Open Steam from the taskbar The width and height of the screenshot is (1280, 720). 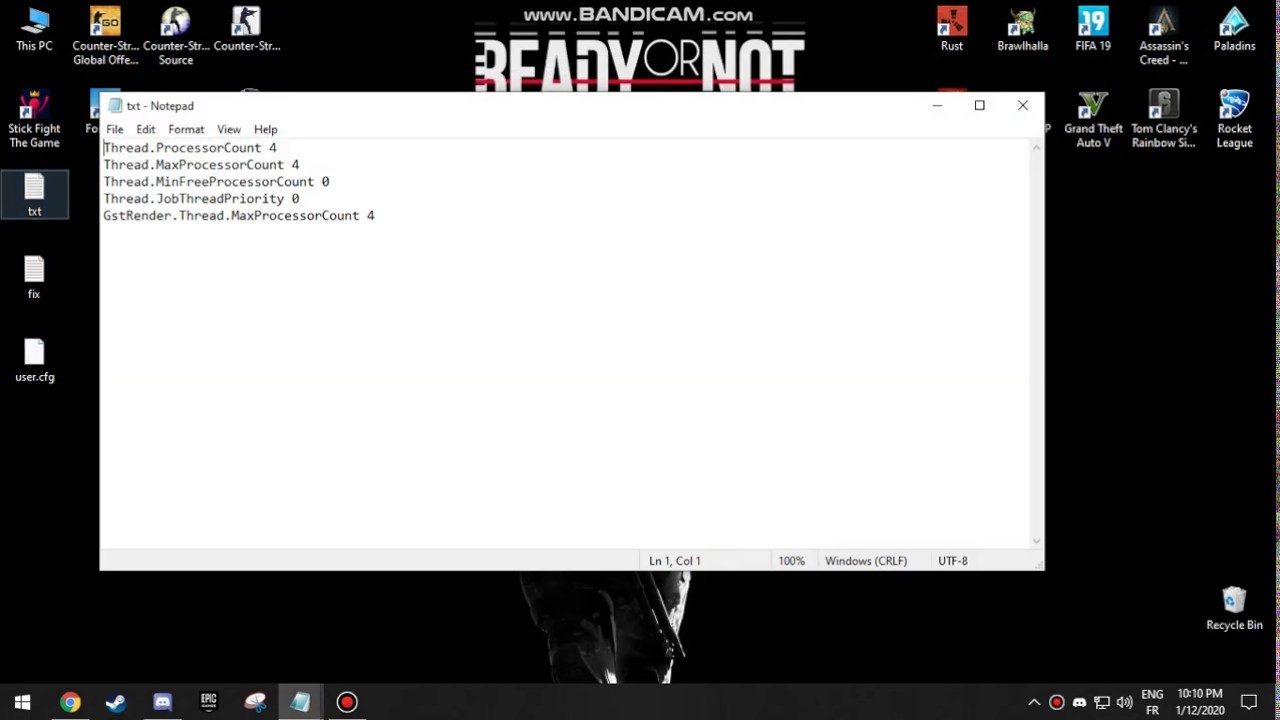pos(116,702)
